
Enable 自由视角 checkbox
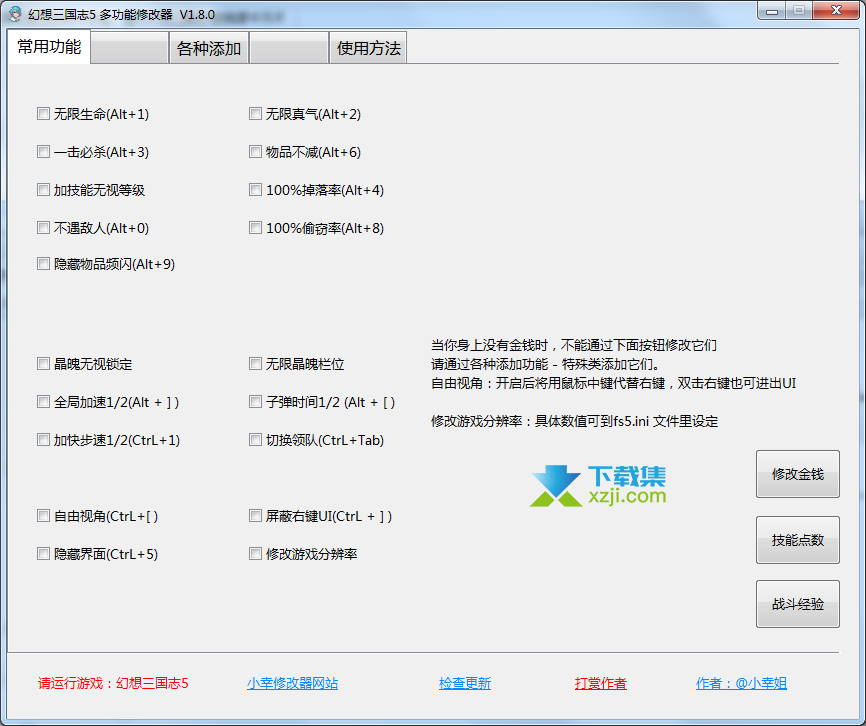point(43,516)
